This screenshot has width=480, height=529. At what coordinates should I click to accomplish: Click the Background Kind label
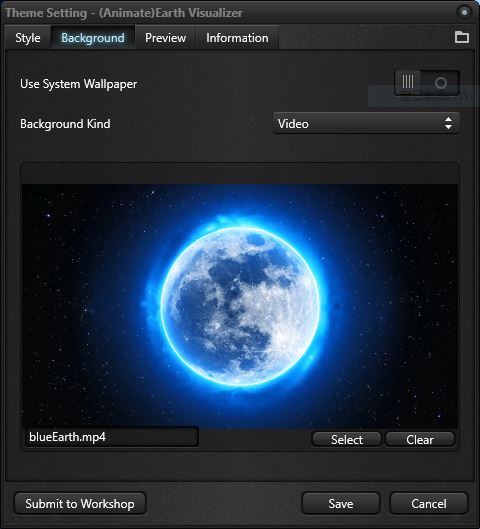65,123
